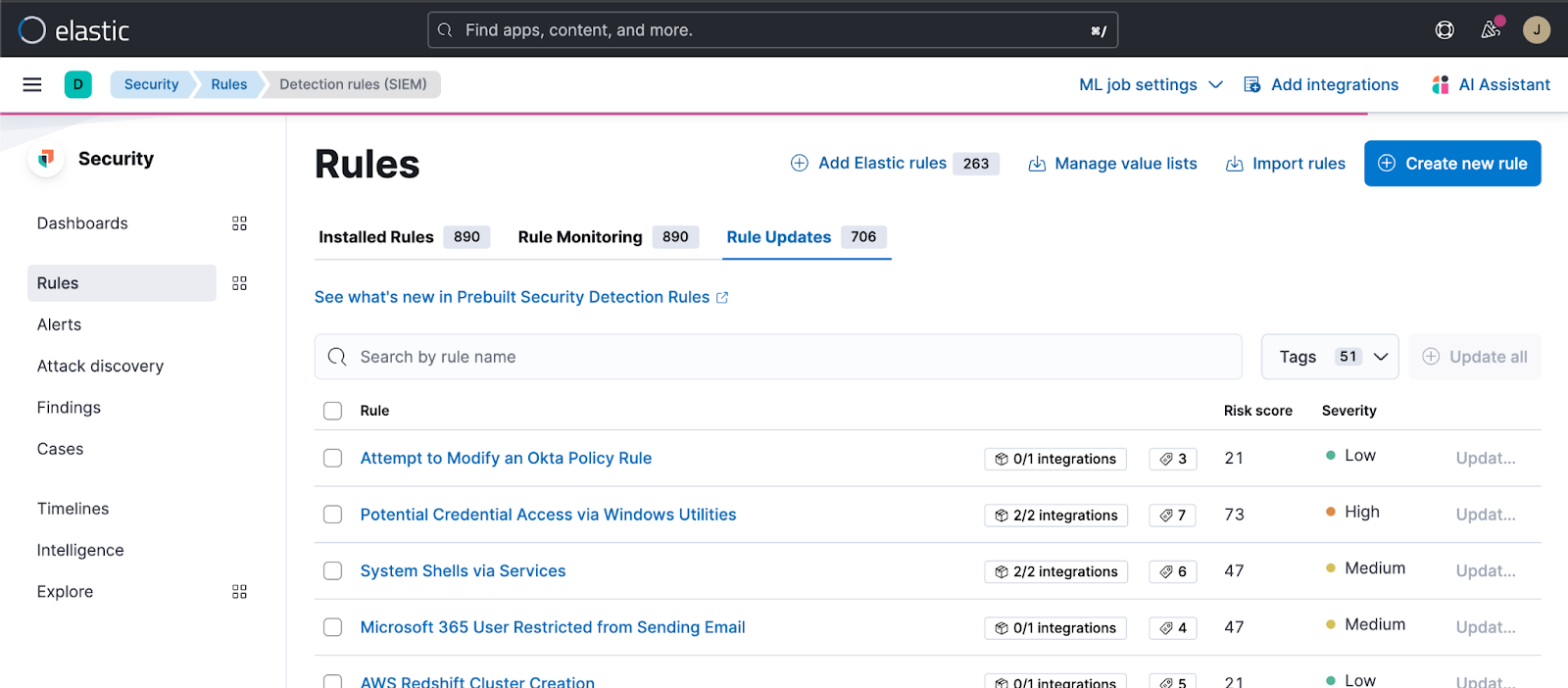Viewport: 1568px width, 688px height.
Task: Open the newsfeed notifications icon
Action: point(1491,29)
